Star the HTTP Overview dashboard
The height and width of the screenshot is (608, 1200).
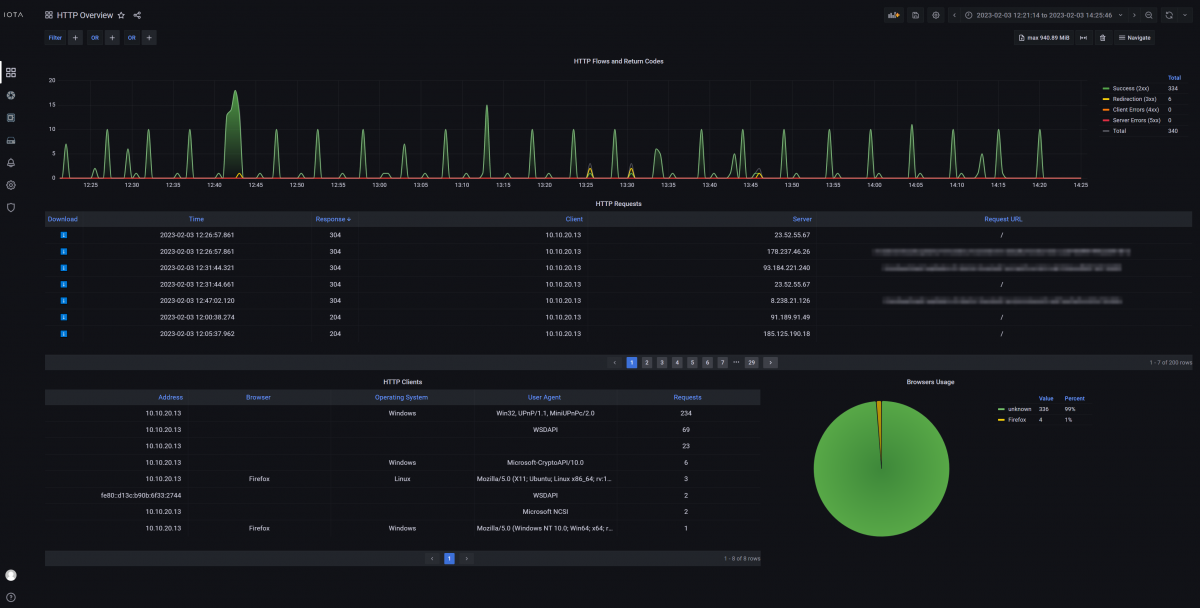122,15
